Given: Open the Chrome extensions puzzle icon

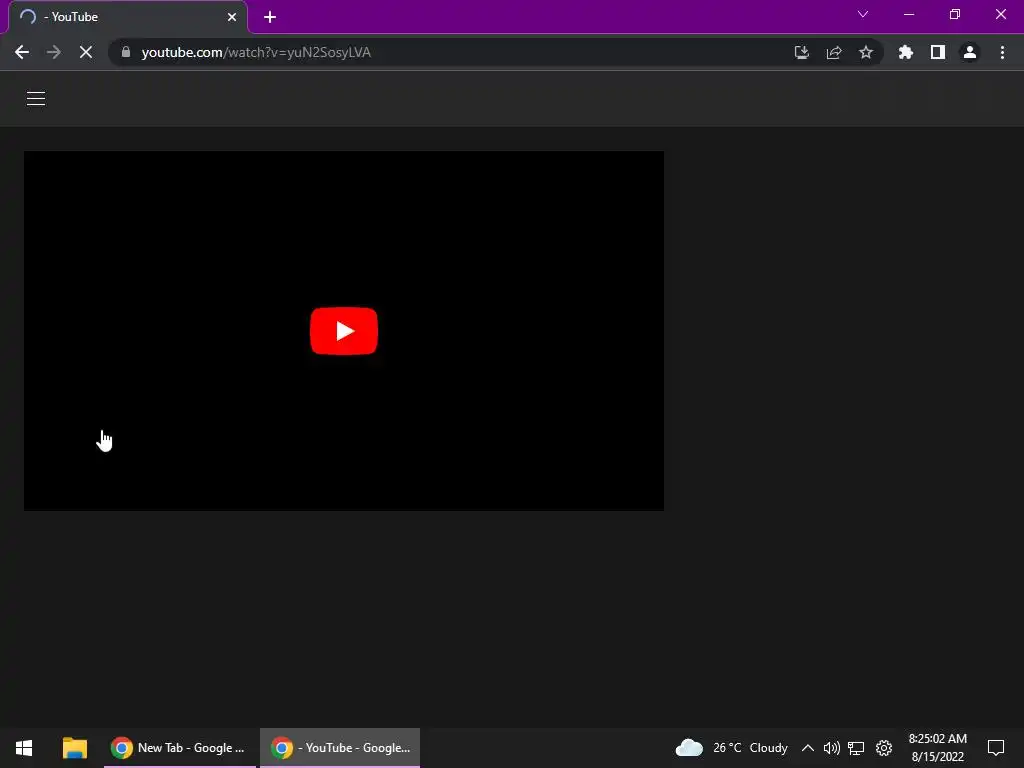Looking at the screenshot, I should (906, 52).
